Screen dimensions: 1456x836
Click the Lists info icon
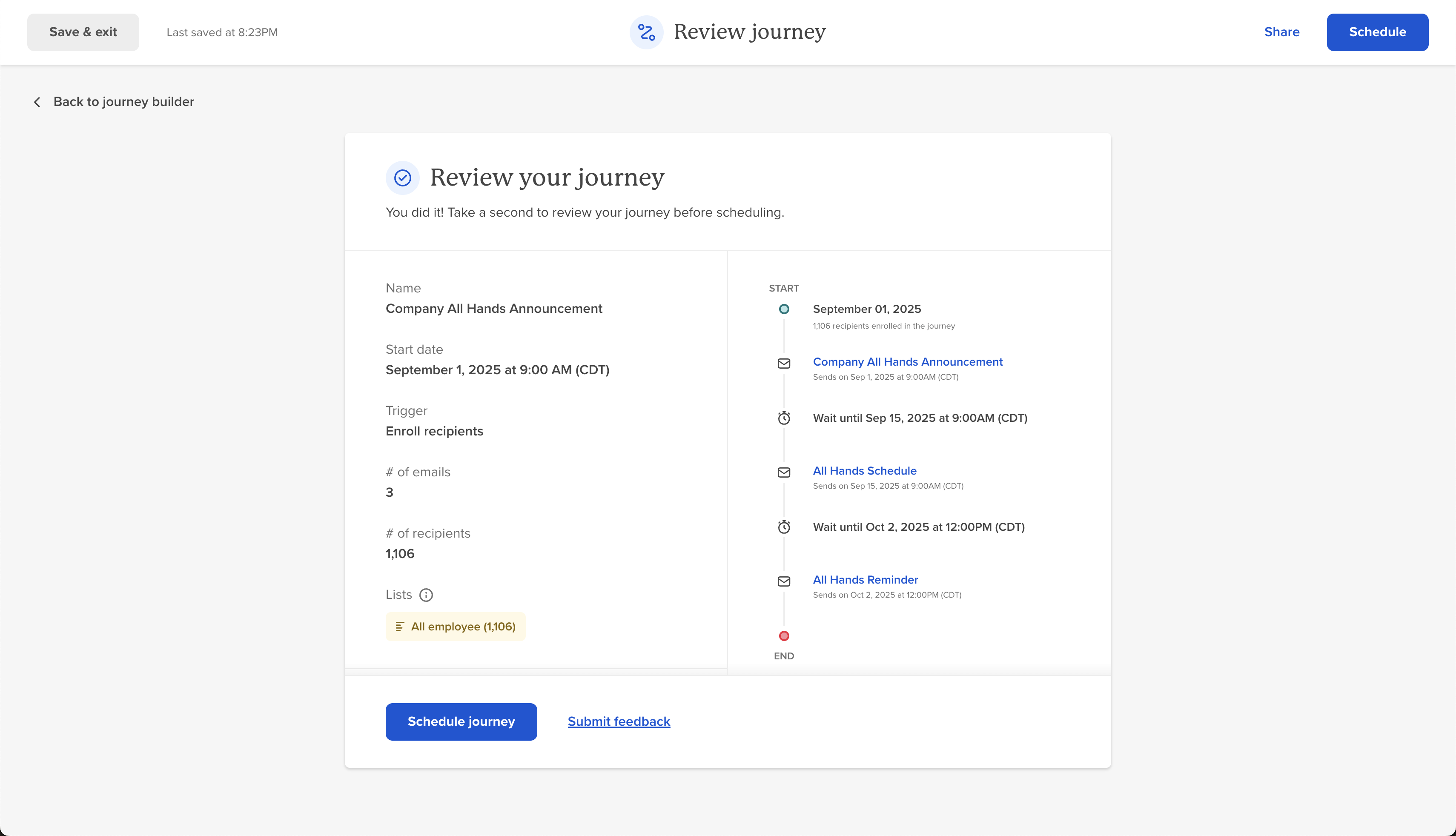[x=426, y=595]
